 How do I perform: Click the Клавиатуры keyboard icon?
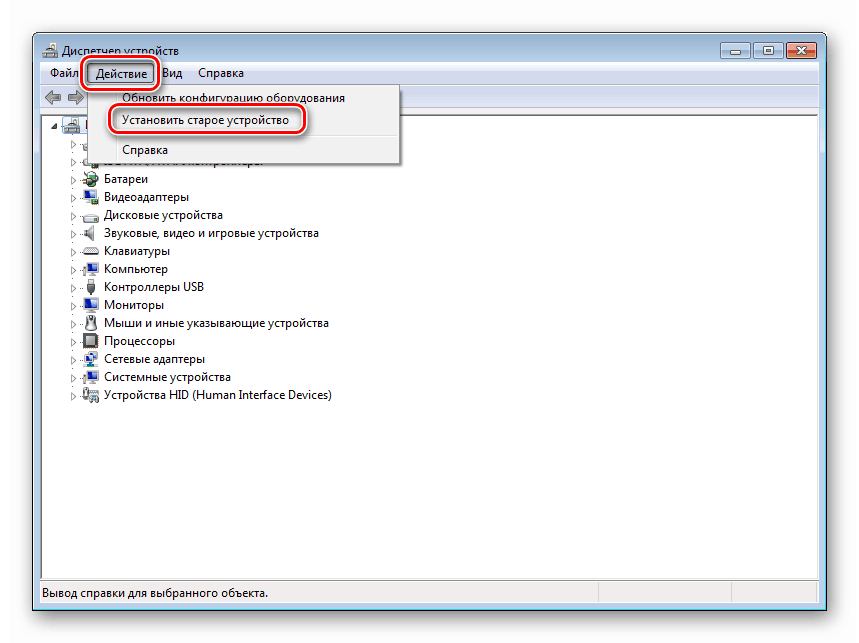tap(90, 251)
